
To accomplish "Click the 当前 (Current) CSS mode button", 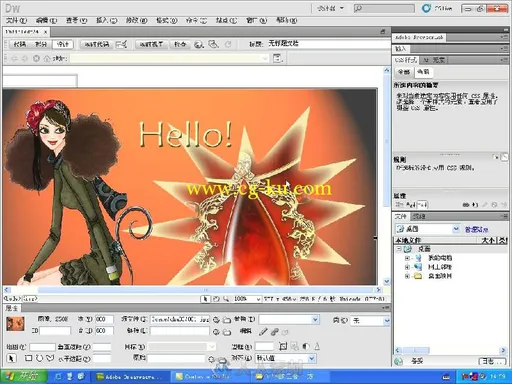I will point(423,72).
